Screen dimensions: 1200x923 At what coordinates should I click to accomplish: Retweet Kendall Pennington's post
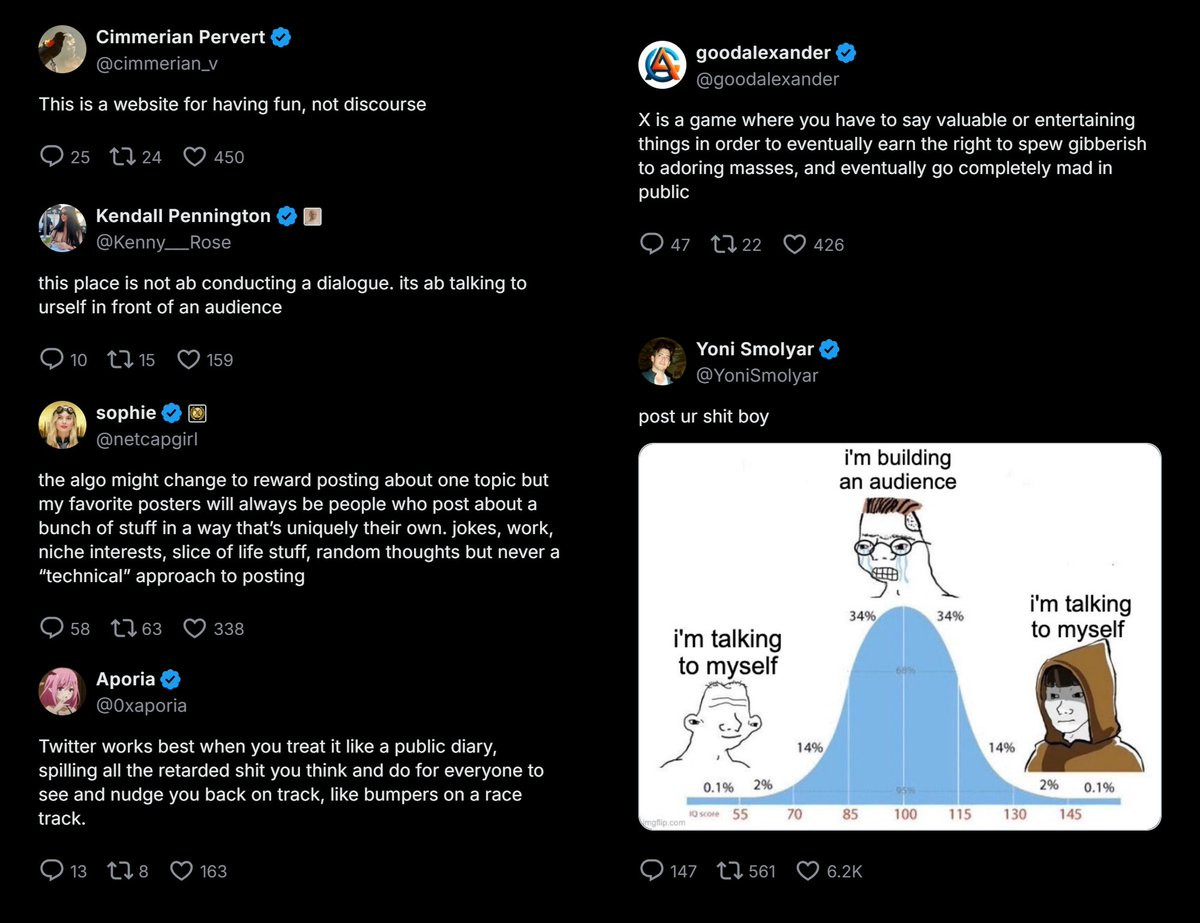point(119,360)
